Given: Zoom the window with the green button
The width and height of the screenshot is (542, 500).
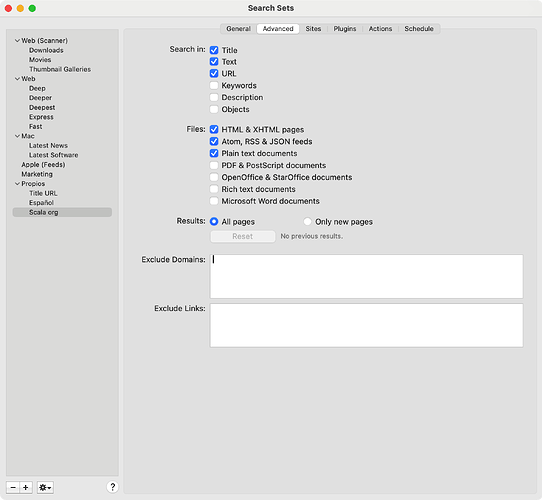Looking at the screenshot, I should (x=32, y=8).
